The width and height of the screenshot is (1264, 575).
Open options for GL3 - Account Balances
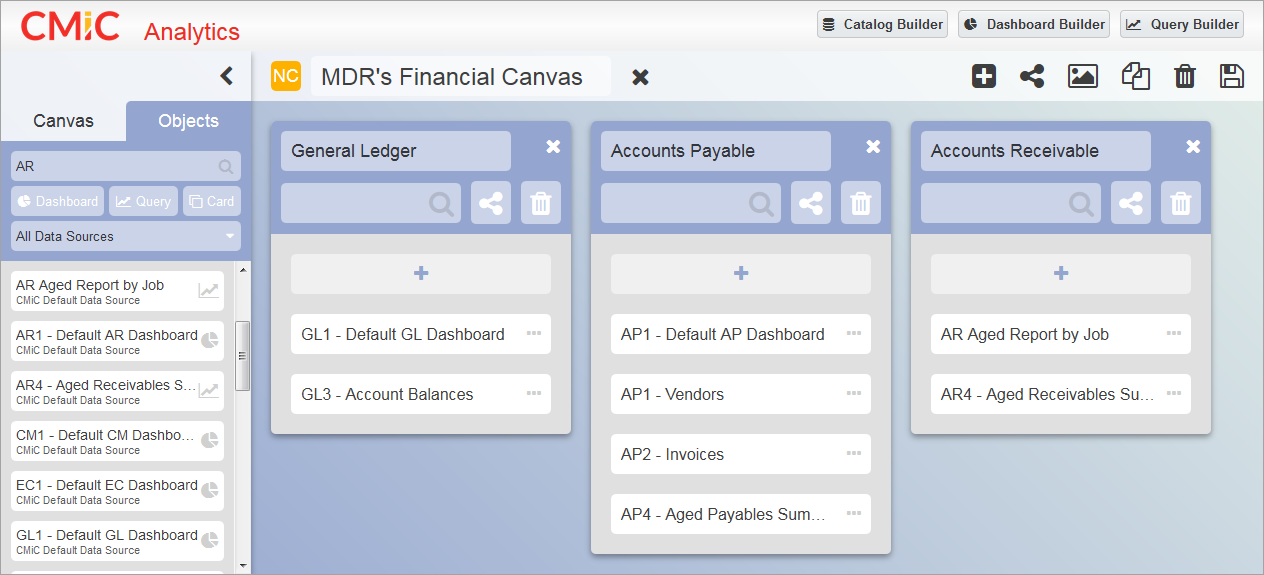pyautogui.click(x=534, y=393)
